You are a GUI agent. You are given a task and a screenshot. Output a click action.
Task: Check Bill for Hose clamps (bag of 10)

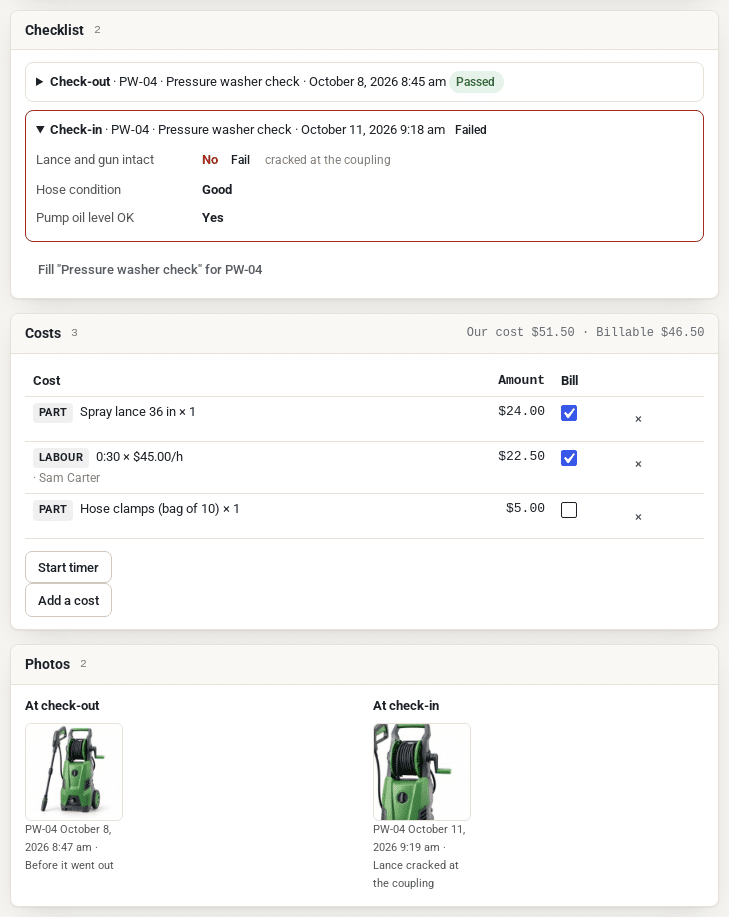pos(569,510)
